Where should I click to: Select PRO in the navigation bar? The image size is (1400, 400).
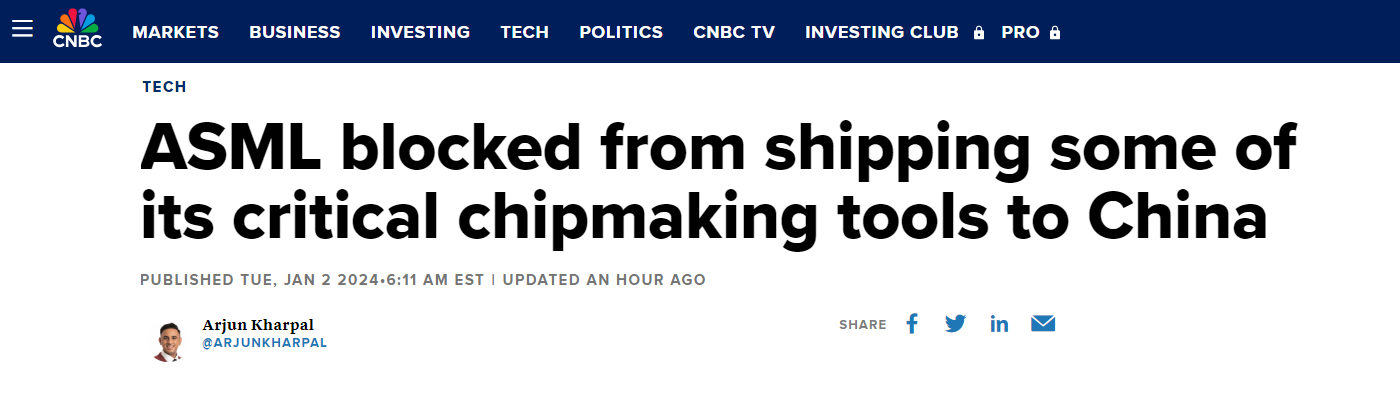tap(1021, 32)
